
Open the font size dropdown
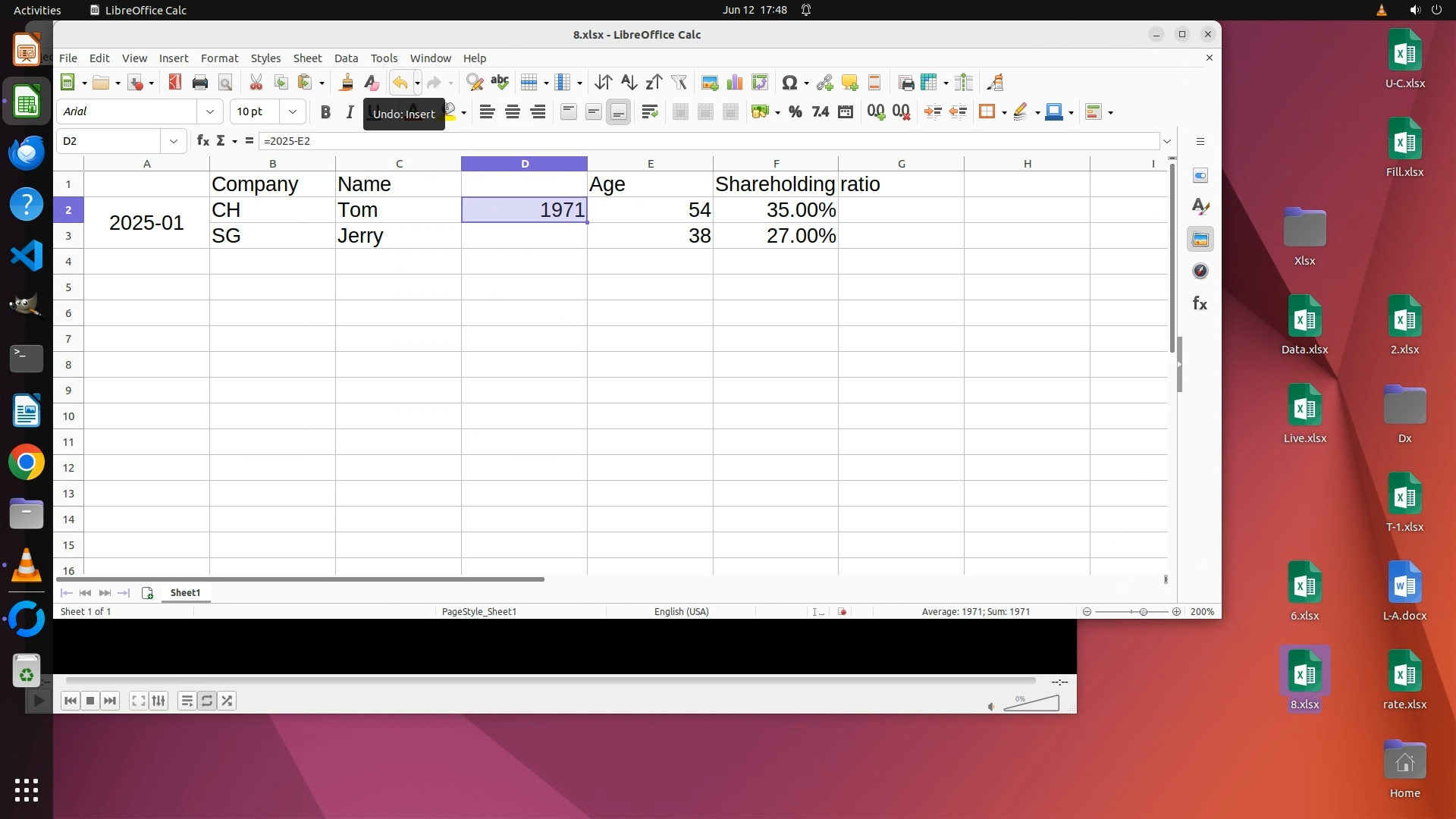tap(292, 111)
